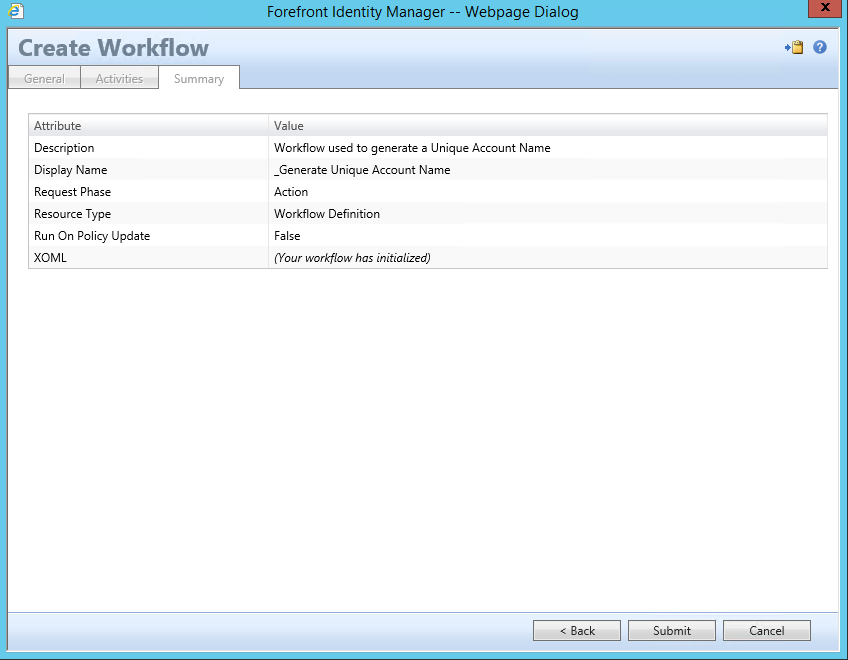Open the blue help question mark icon
The width and height of the screenshot is (848, 660).
pyautogui.click(x=820, y=48)
